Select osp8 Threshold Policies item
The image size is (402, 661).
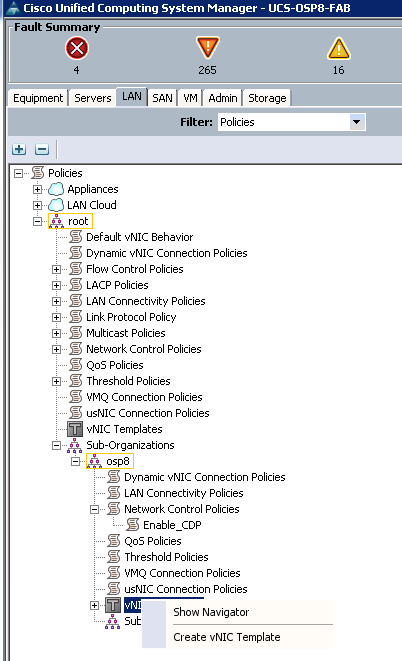[166, 557]
